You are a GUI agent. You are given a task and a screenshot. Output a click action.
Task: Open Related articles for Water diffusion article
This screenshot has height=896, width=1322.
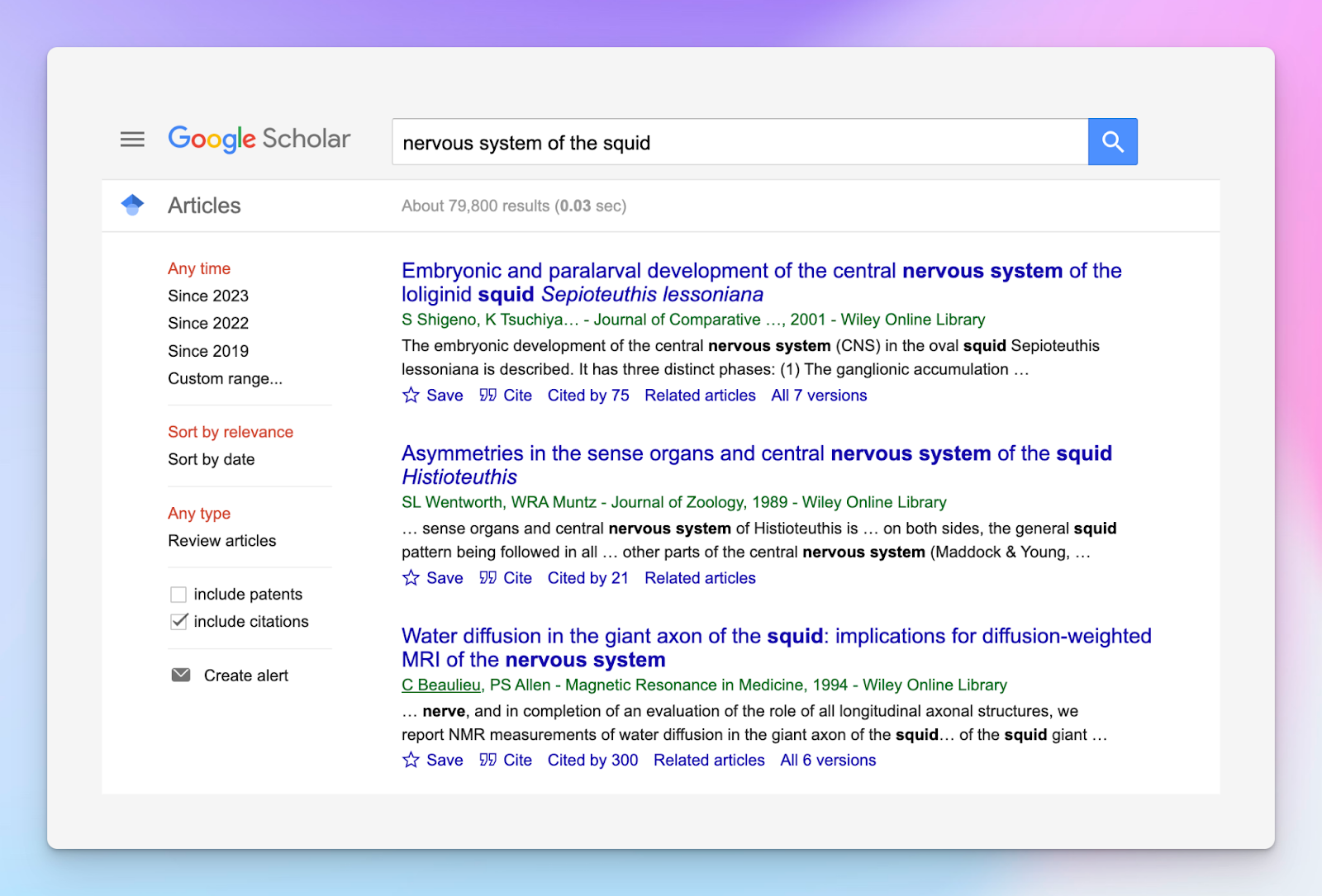pyautogui.click(x=709, y=760)
